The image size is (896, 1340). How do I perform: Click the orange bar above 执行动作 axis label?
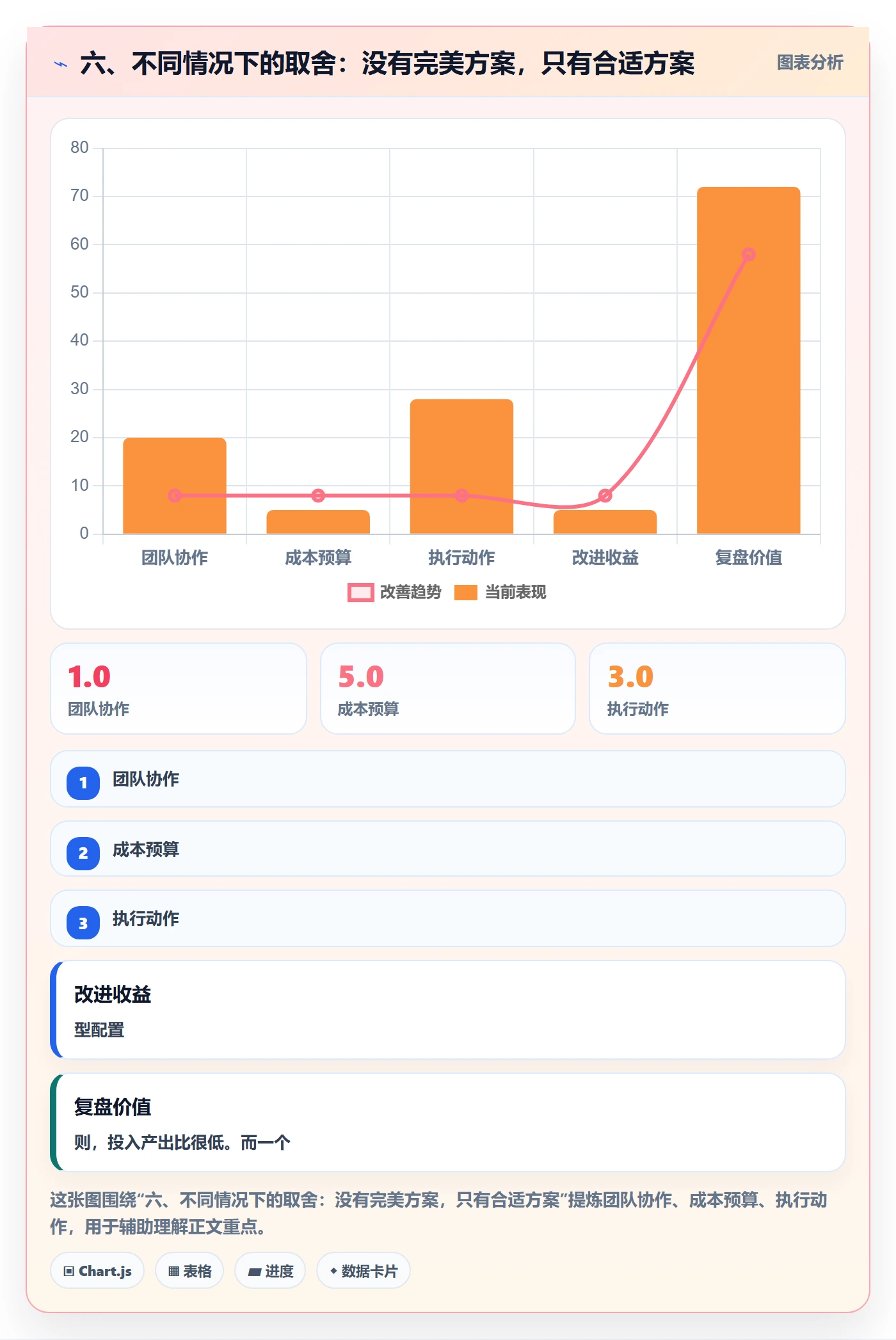[461, 467]
